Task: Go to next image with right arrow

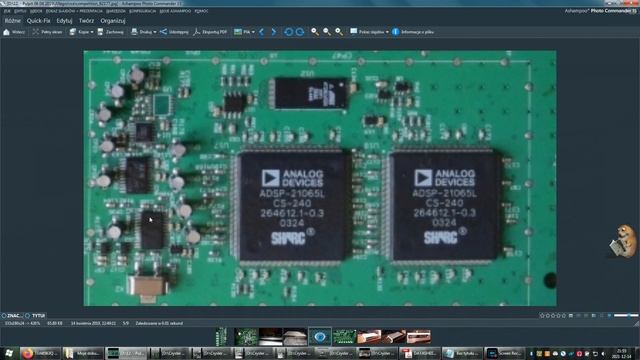Action: pyautogui.click(x=274, y=32)
